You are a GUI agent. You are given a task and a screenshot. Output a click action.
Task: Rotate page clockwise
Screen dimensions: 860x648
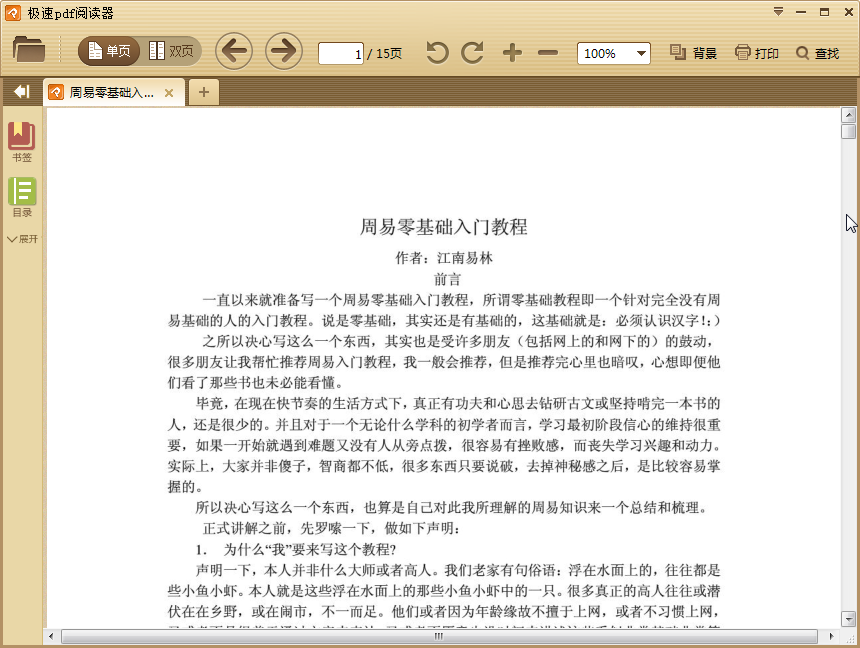tap(472, 53)
